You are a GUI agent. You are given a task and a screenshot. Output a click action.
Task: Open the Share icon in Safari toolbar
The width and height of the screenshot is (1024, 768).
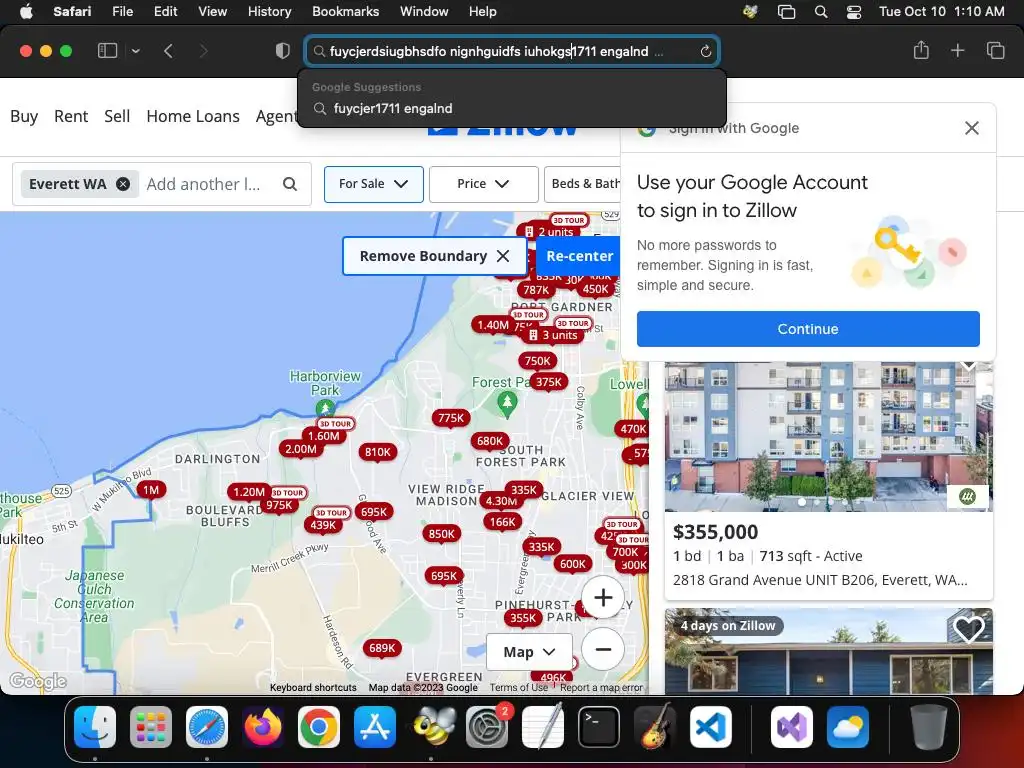(x=921, y=50)
